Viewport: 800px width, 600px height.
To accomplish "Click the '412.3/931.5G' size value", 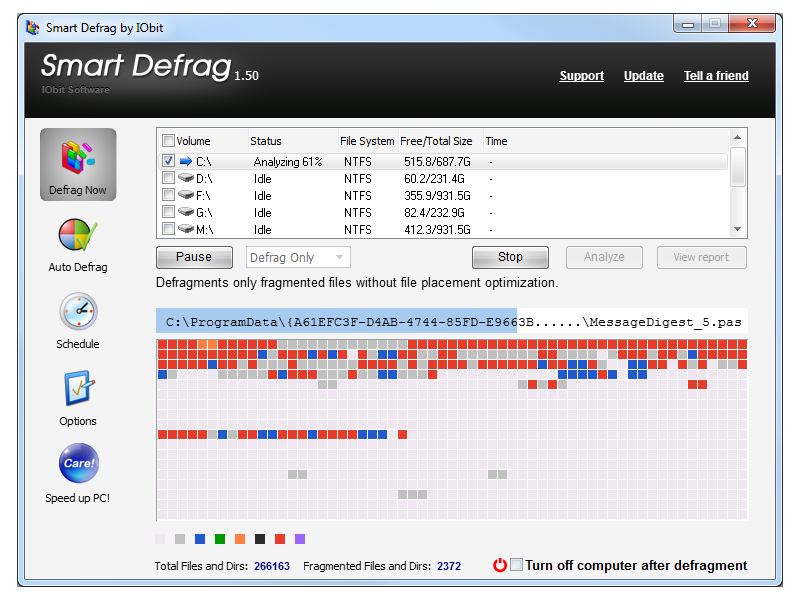I will [x=437, y=230].
